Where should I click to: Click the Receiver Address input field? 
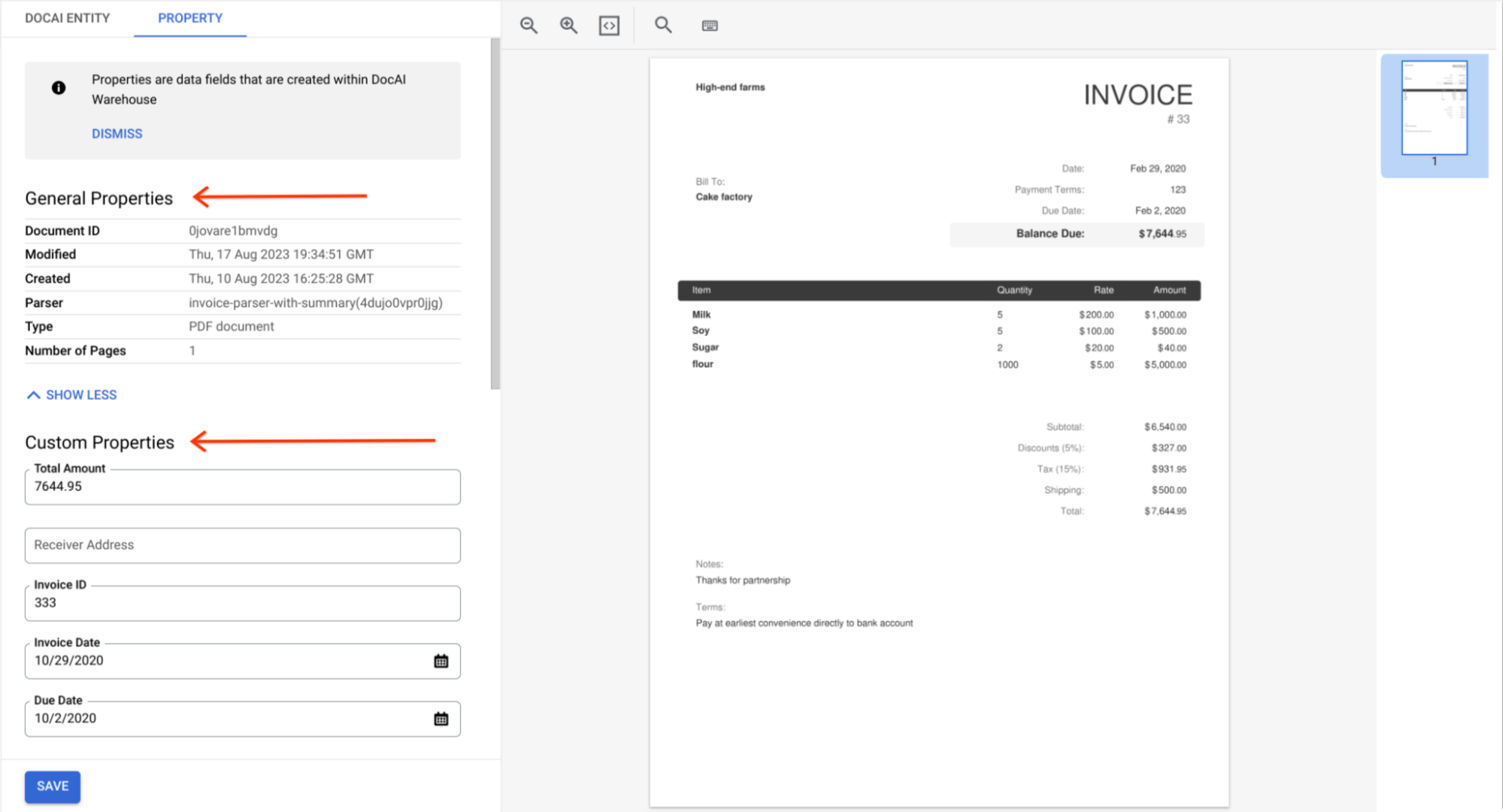242,545
